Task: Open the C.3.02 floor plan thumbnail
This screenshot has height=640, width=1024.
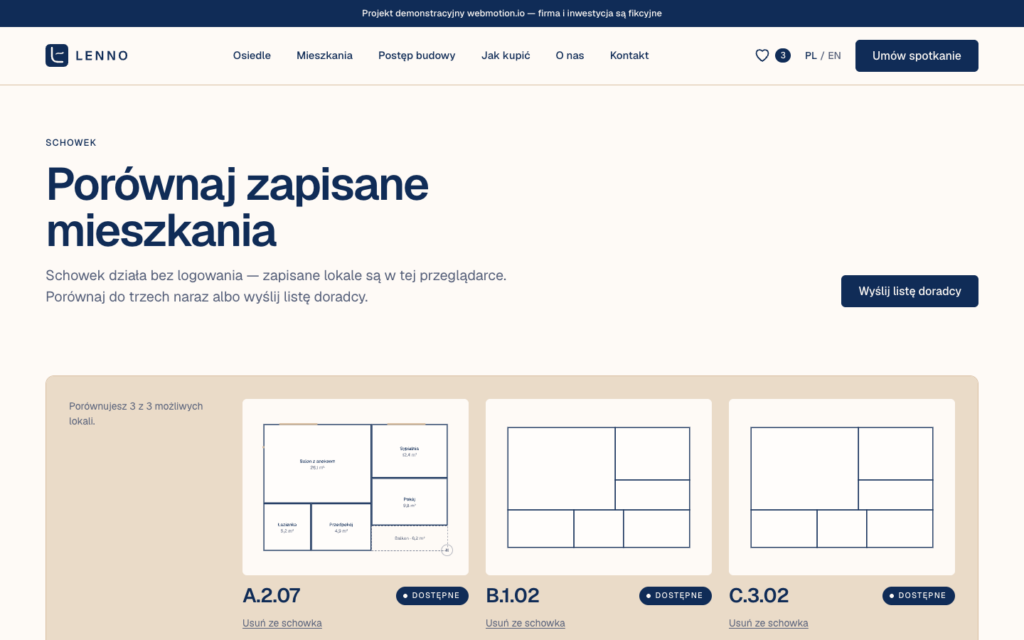Action: [x=842, y=487]
